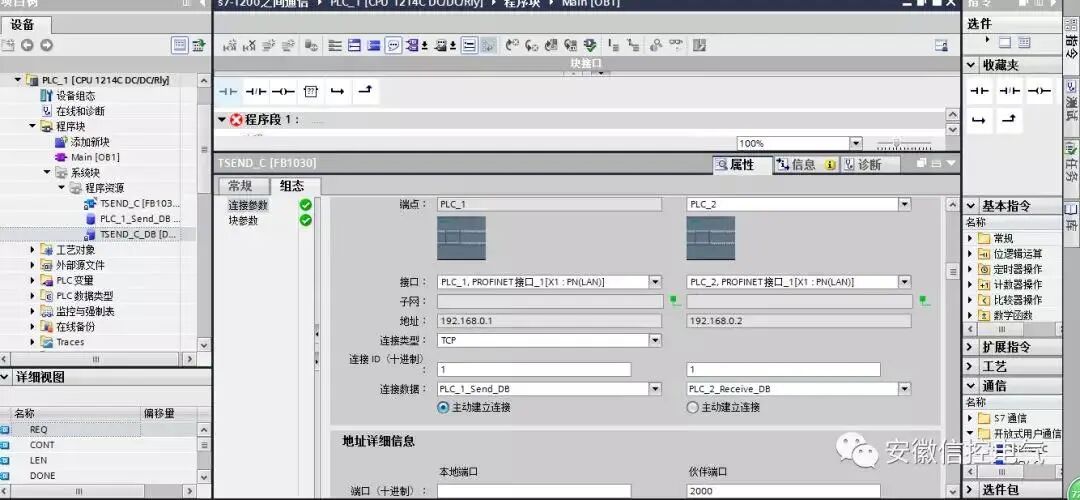Open PLC_2 端点 endpoint dropdown
Screen dimensions: 1080x500
[904, 205]
